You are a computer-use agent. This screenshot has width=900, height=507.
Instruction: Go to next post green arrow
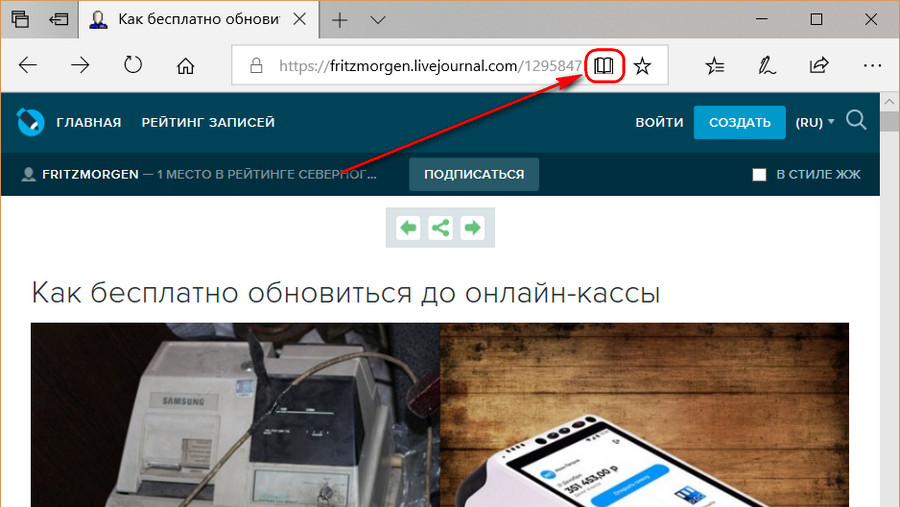(x=472, y=228)
